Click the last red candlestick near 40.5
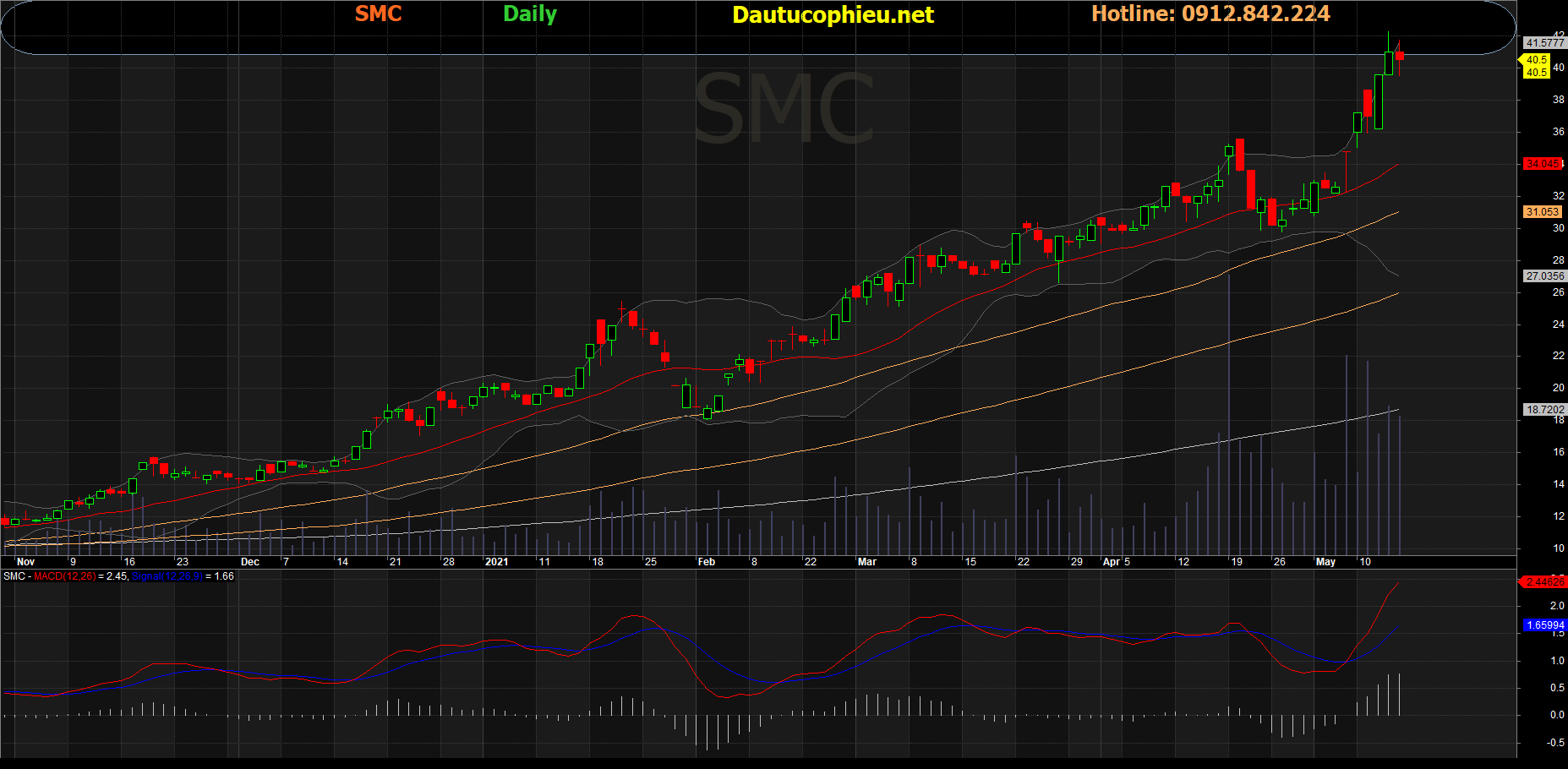1568x769 pixels. coord(1400,57)
